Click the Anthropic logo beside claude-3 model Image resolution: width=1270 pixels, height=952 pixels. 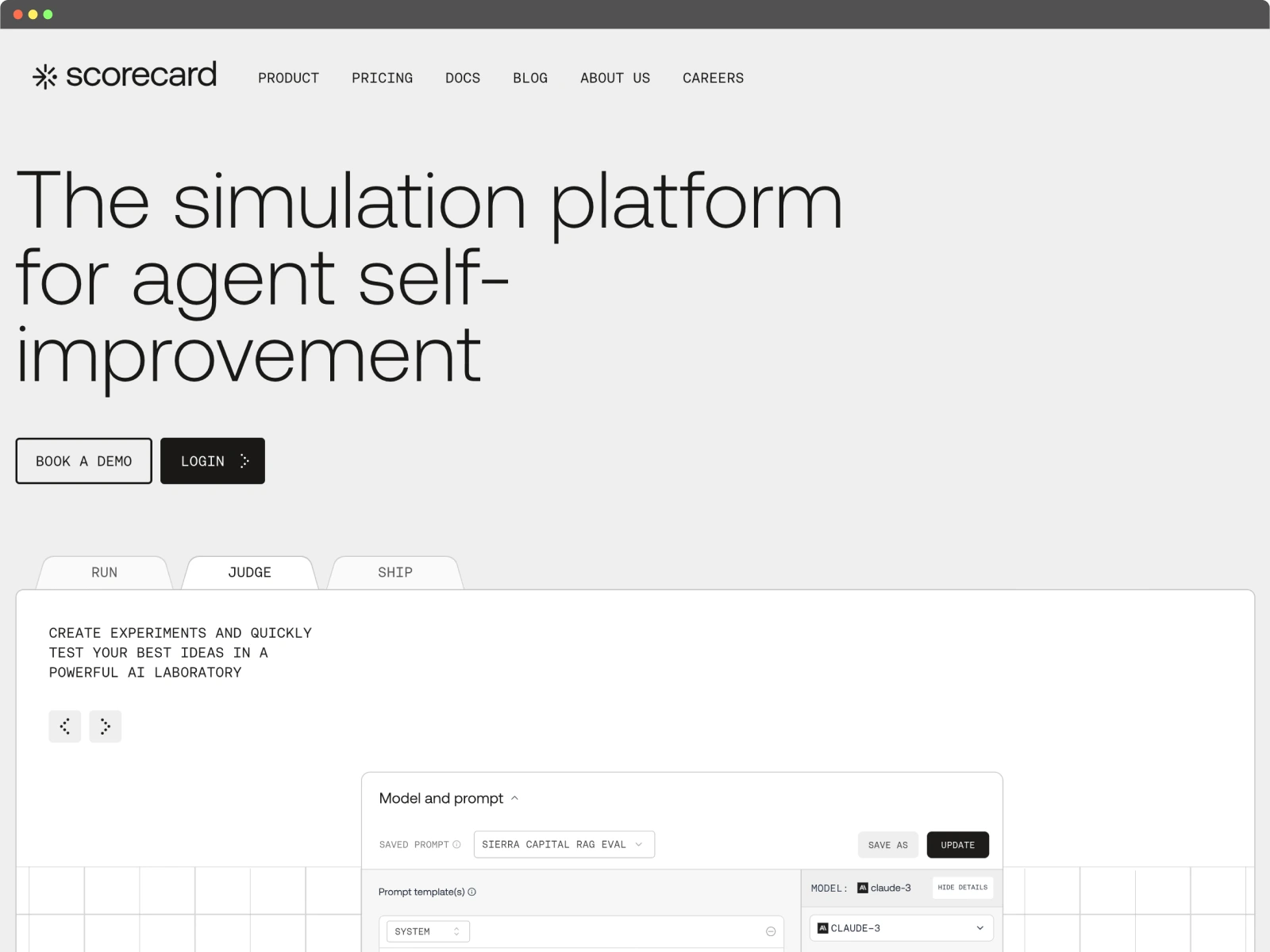862,888
